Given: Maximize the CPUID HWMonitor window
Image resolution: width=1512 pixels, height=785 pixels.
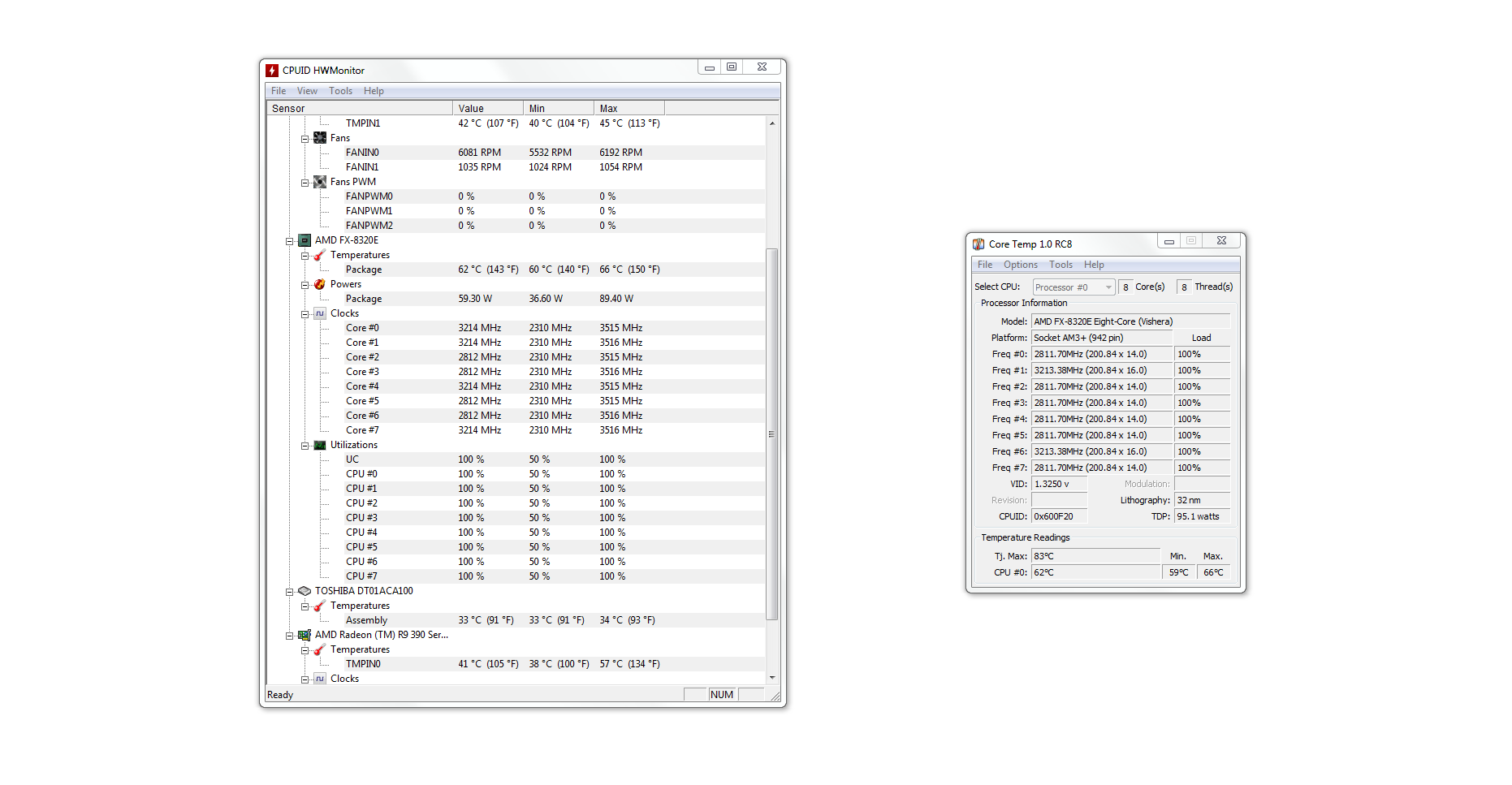Looking at the screenshot, I should [x=732, y=67].
